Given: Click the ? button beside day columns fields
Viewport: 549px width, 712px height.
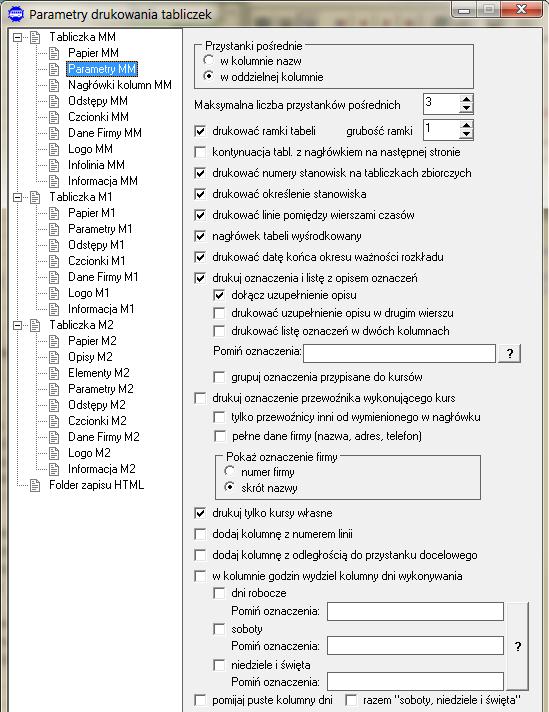Looking at the screenshot, I should pos(518,647).
